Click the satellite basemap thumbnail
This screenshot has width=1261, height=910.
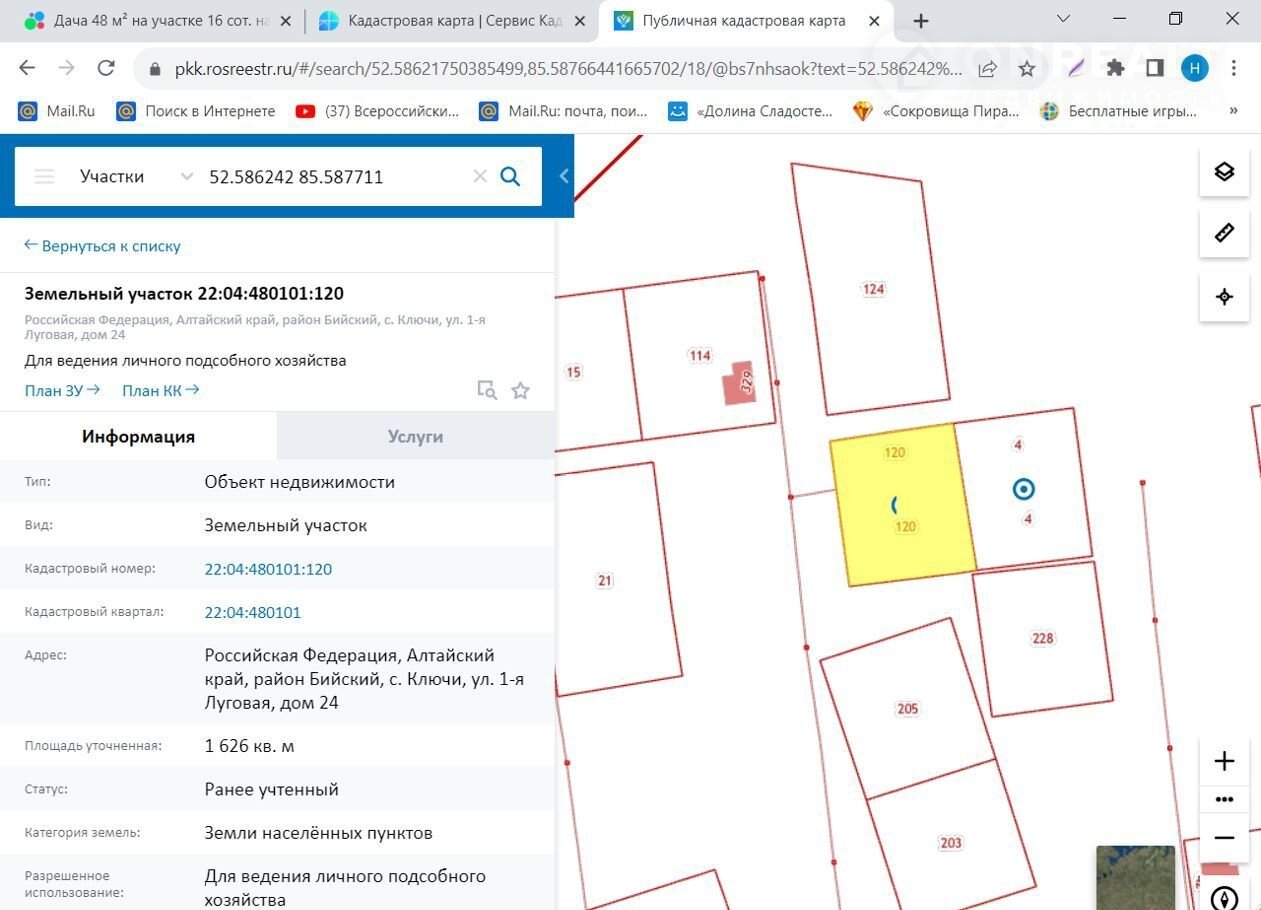[x=1135, y=877]
